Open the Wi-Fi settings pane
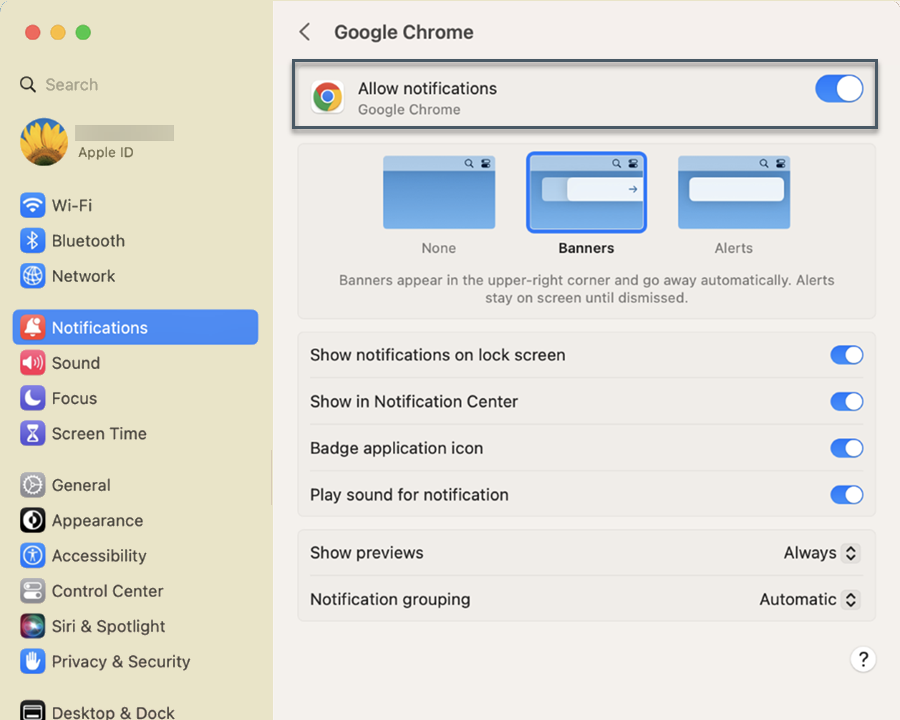 [x=135, y=205]
